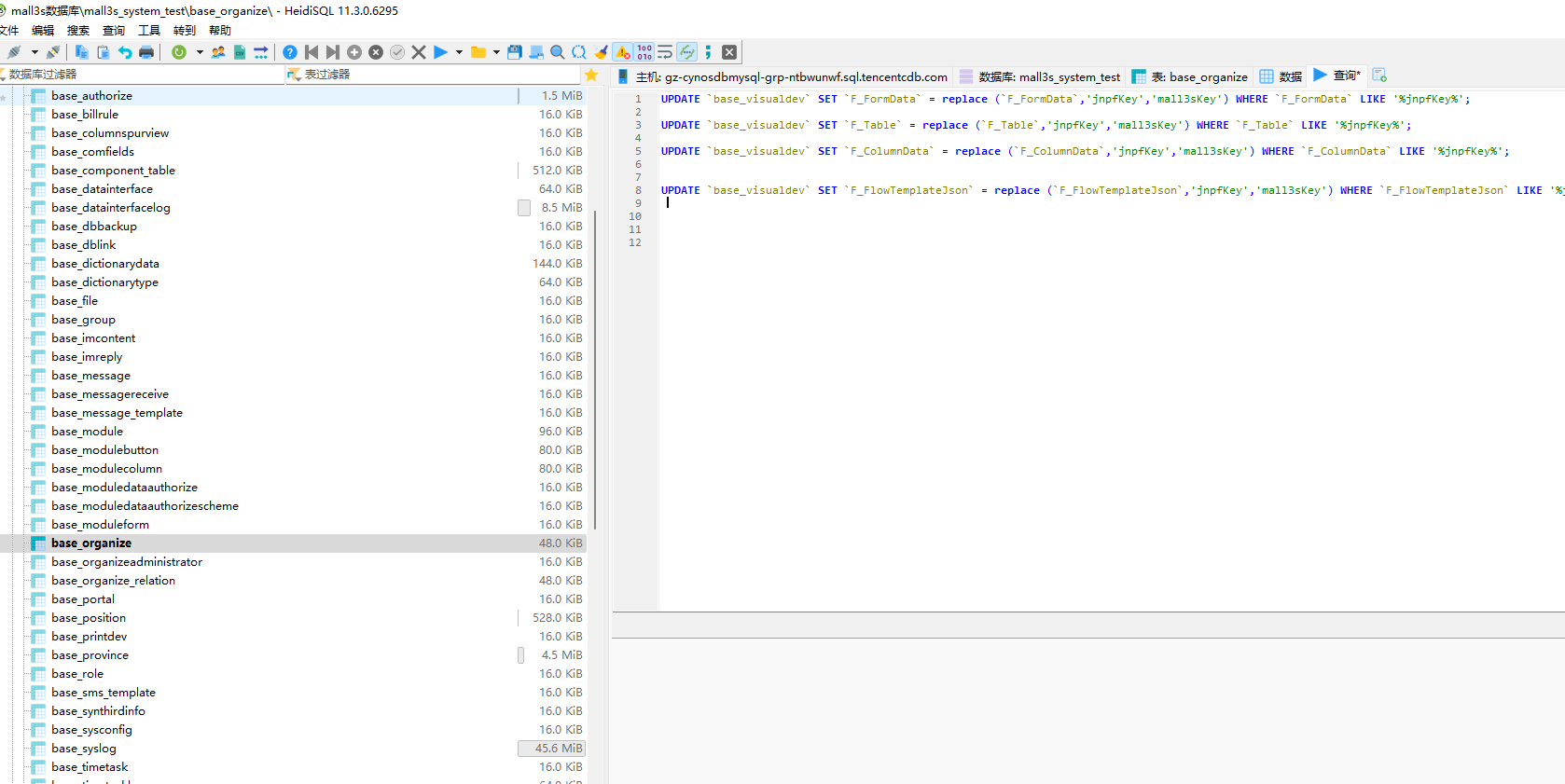
Task: Click the replace text icon
Action: click(x=579, y=52)
